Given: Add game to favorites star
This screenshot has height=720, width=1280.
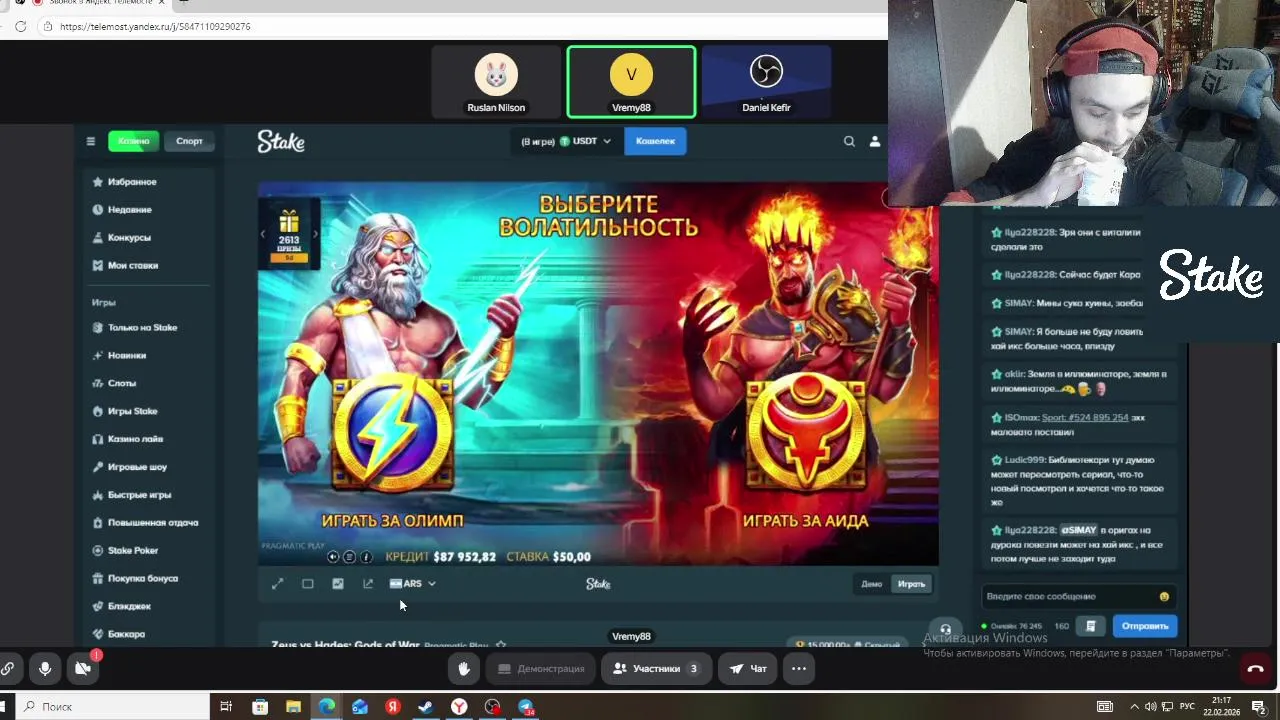Looking at the screenshot, I should [502, 645].
